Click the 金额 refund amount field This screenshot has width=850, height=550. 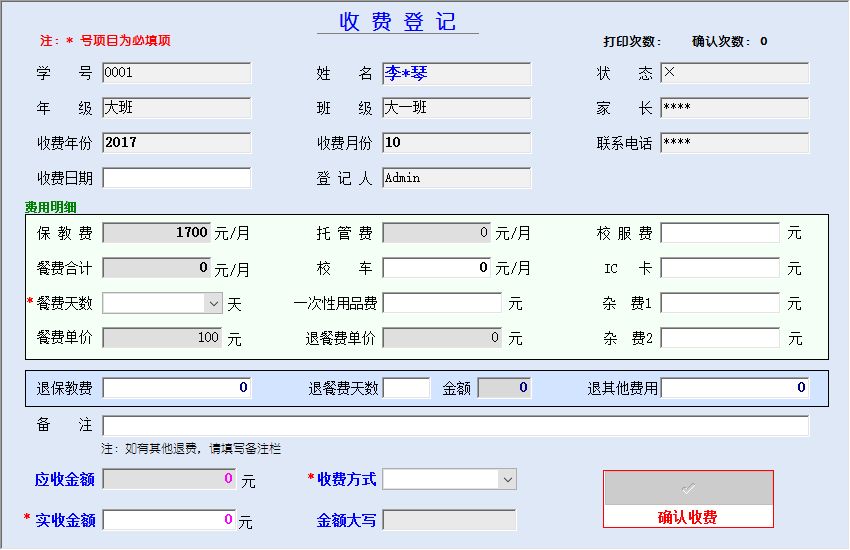click(504, 388)
